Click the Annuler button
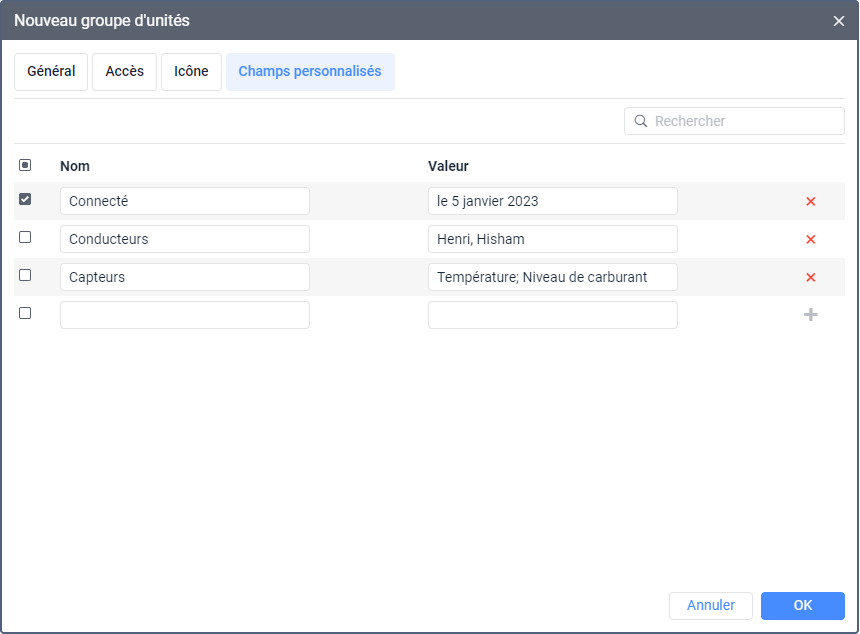 tap(711, 605)
